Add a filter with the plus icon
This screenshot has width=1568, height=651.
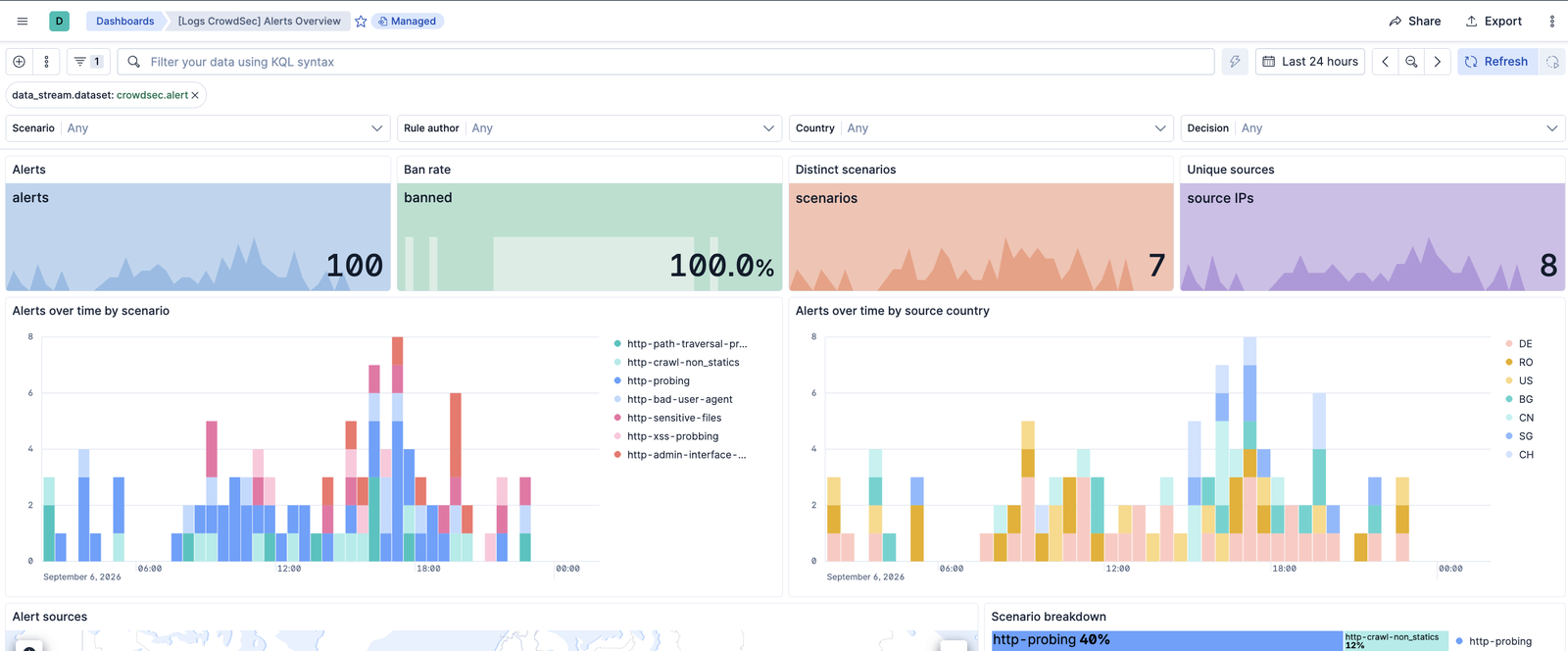pyautogui.click(x=19, y=61)
